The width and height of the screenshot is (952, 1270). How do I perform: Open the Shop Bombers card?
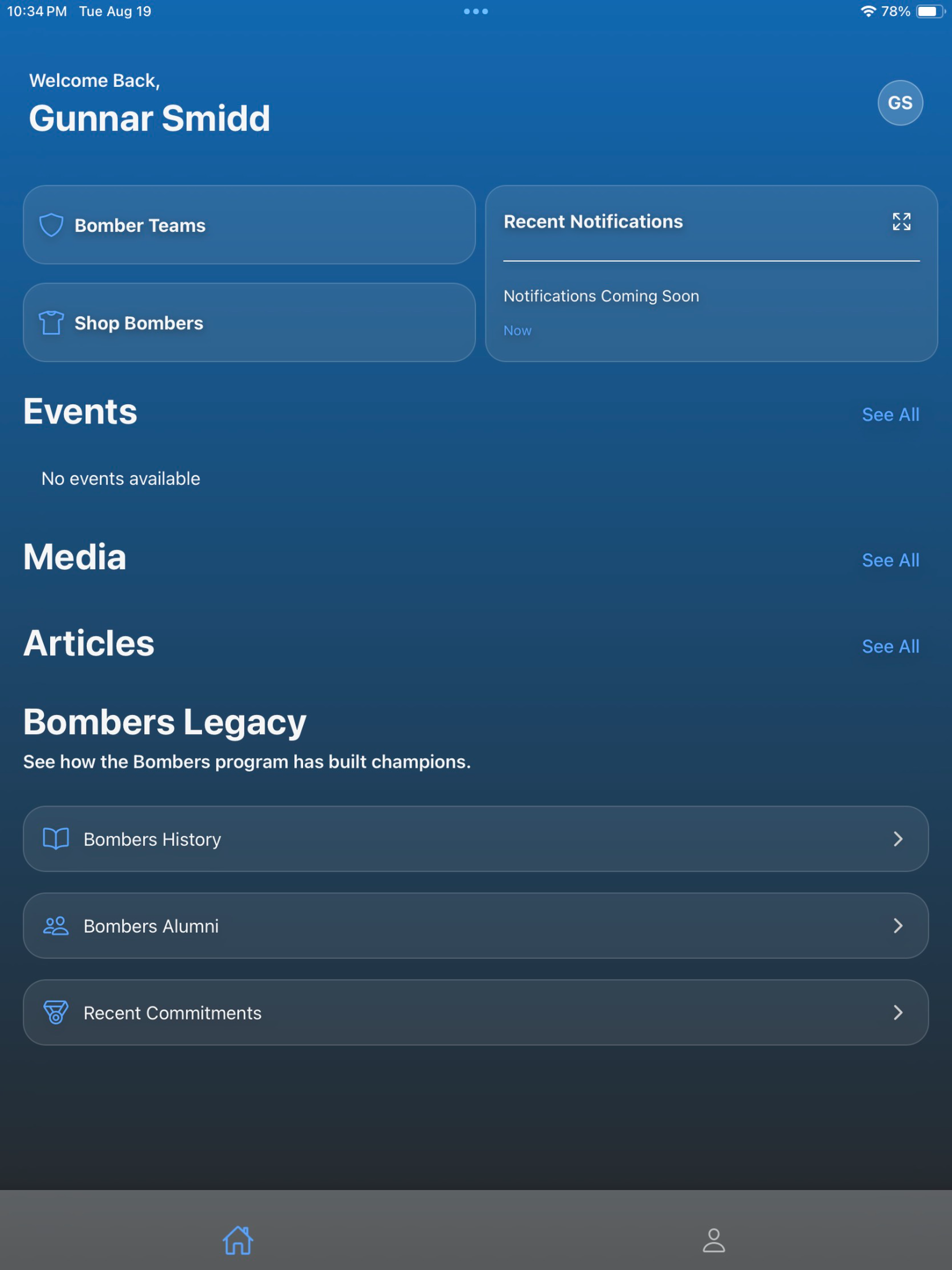(x=249, y=322)
